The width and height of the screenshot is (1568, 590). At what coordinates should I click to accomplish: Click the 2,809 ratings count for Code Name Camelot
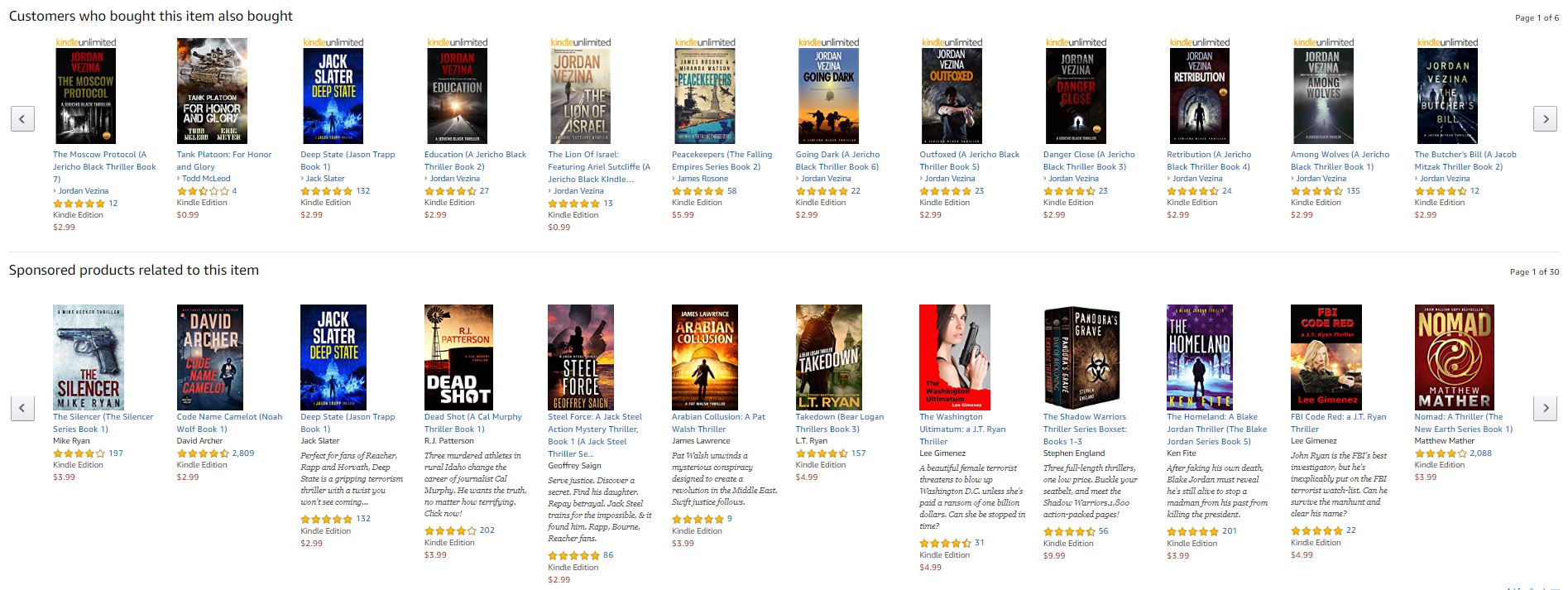point(243,453)
